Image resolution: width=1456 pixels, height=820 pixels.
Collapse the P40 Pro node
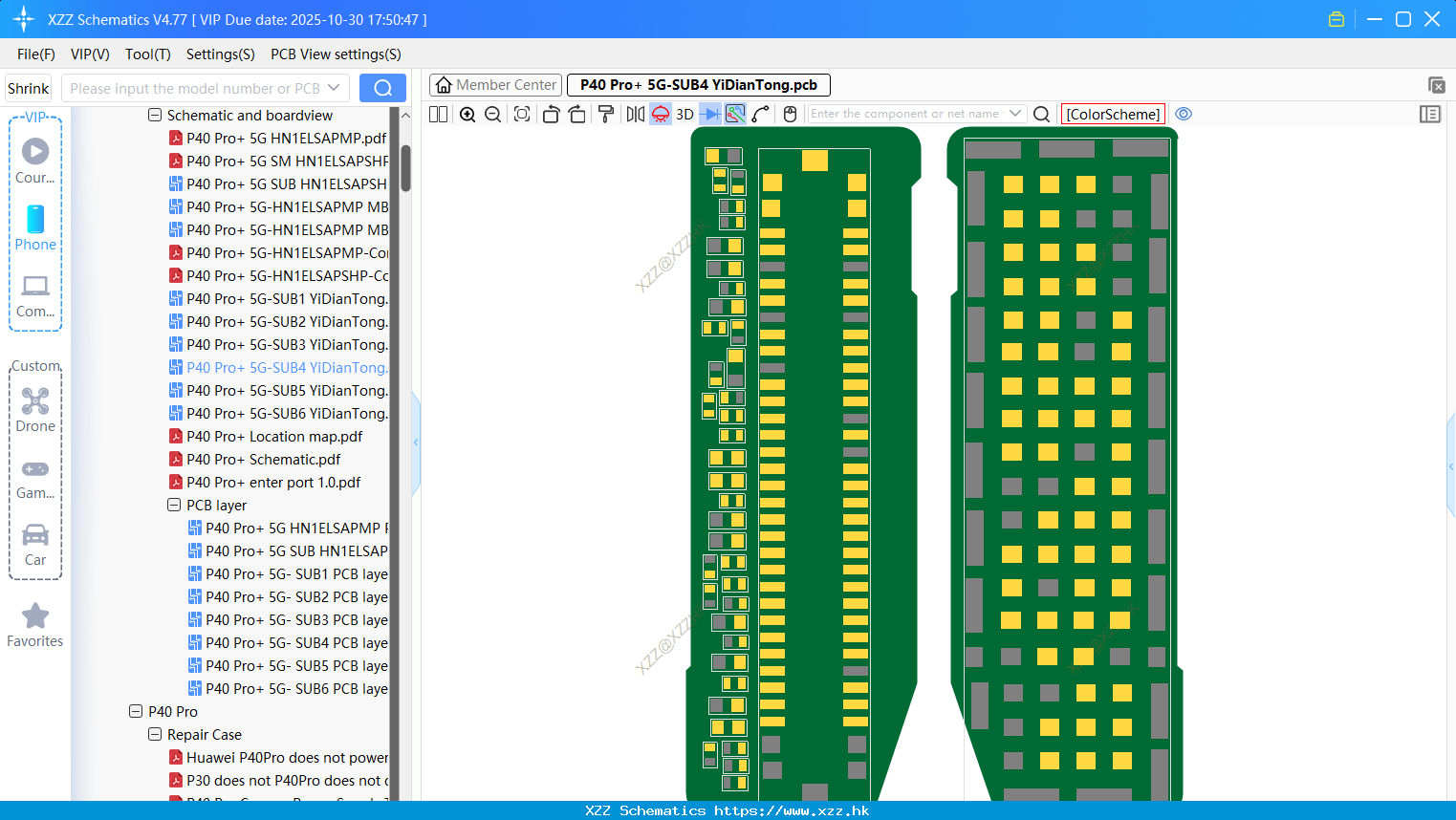click(x=135, y=711)
